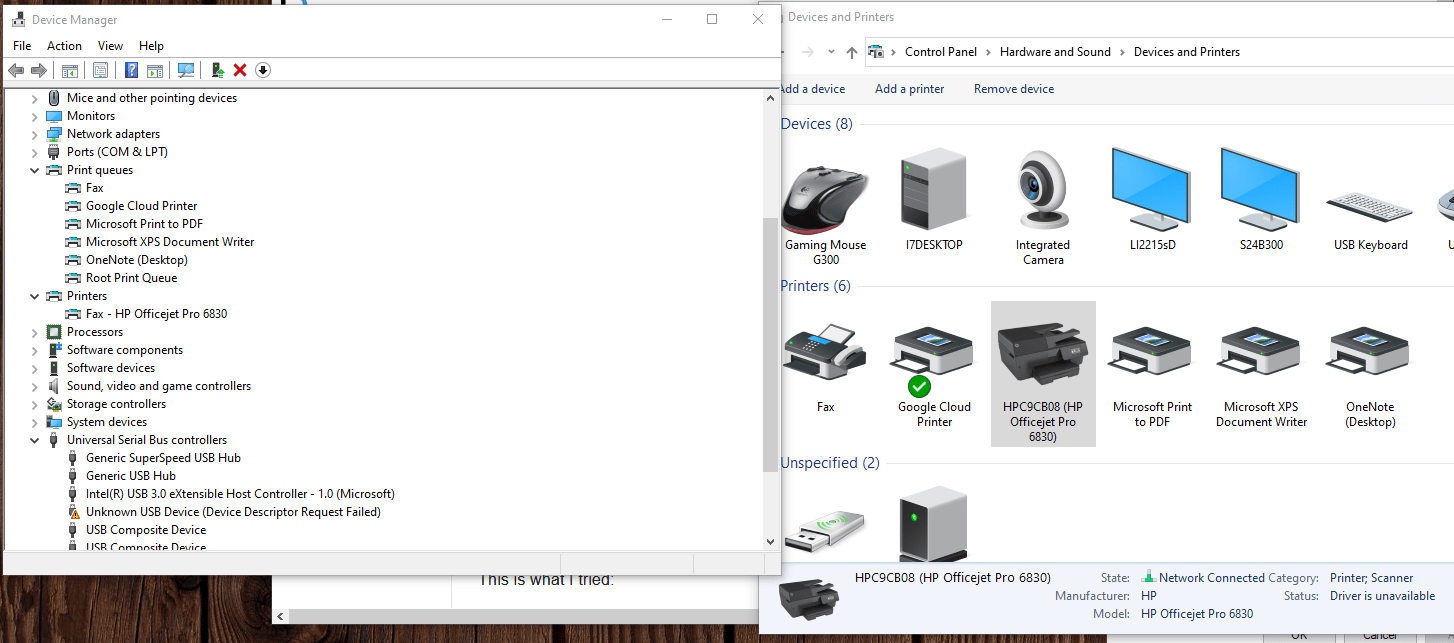Click Remove device
The width and height of the screenshot is (1454, 643).
(1014, 89)
